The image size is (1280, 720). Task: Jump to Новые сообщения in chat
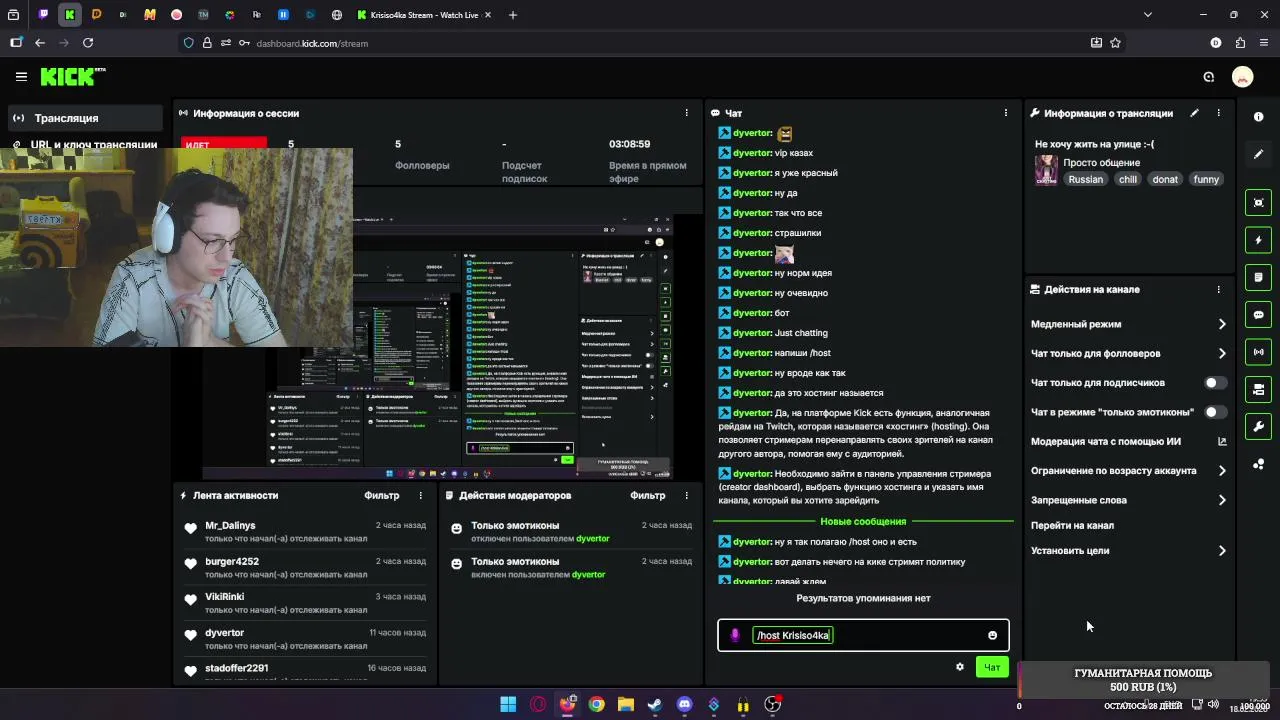863,521
